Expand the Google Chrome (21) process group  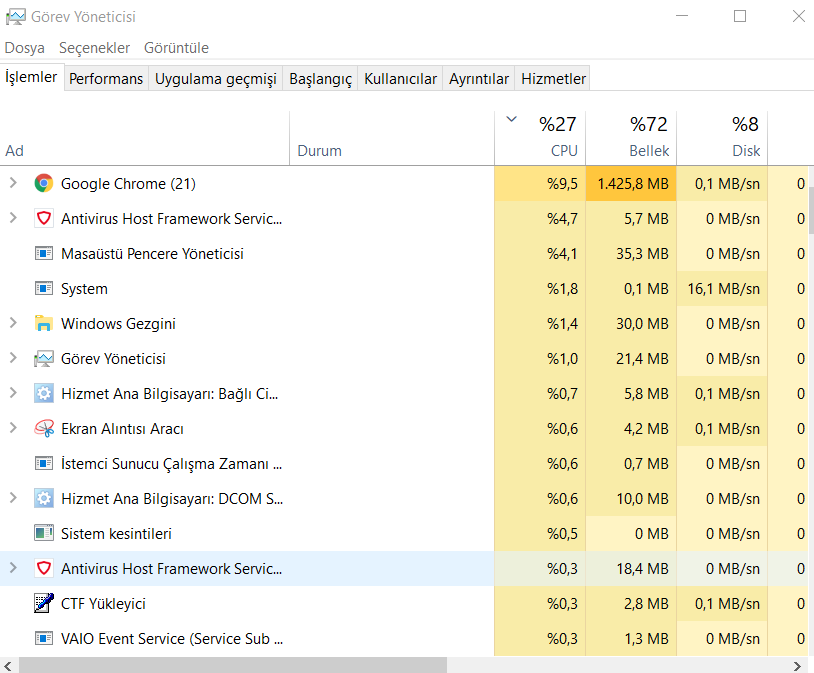point(13,183)
